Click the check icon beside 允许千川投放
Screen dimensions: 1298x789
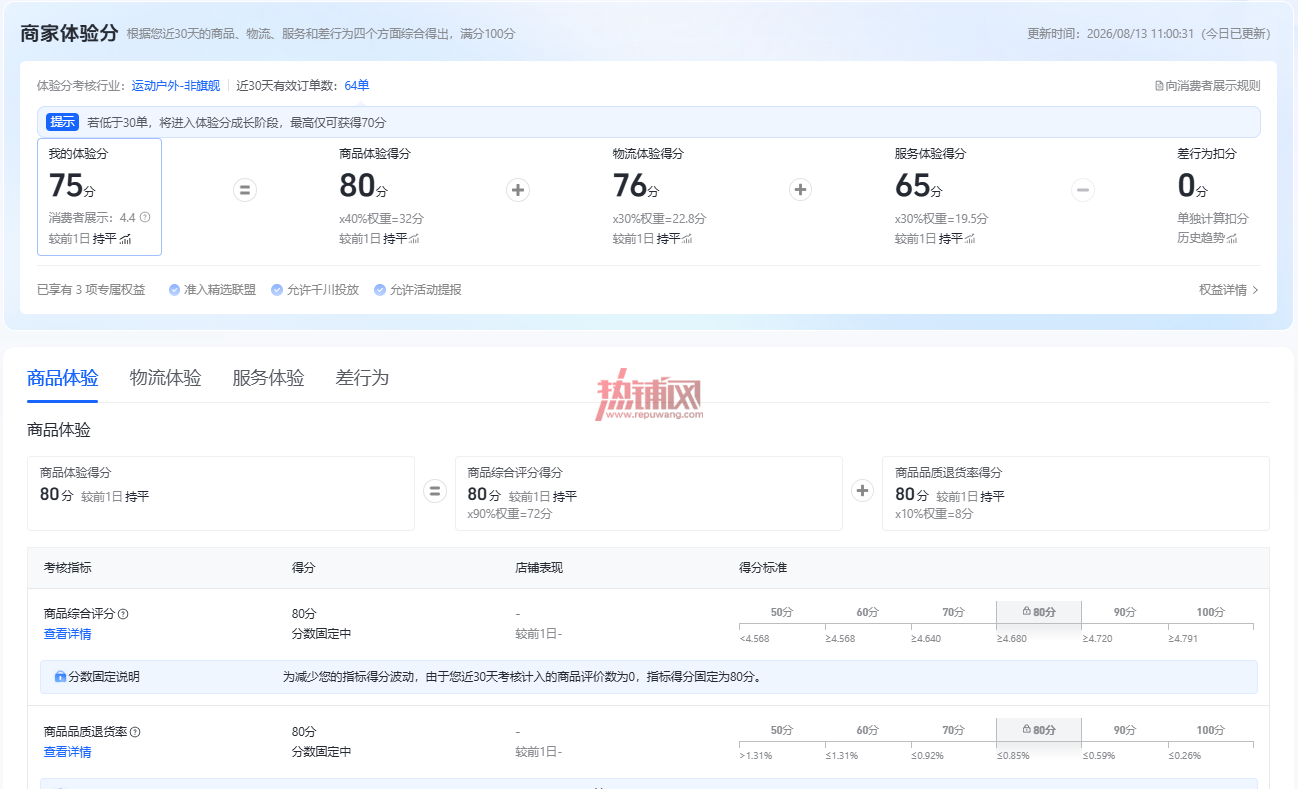[x=277, y=290]
